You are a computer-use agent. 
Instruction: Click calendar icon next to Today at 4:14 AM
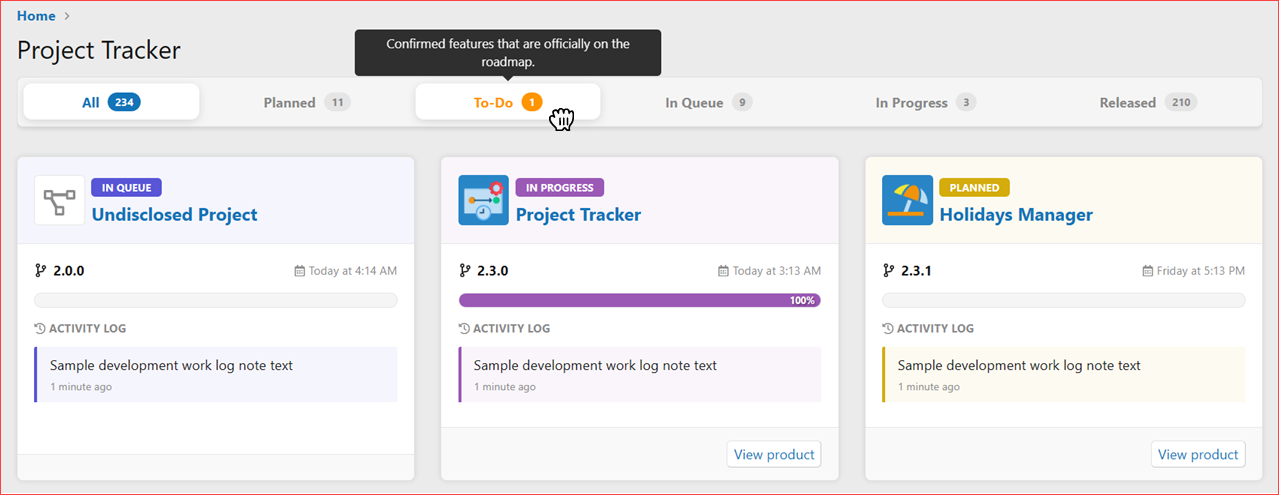point(299,271)
